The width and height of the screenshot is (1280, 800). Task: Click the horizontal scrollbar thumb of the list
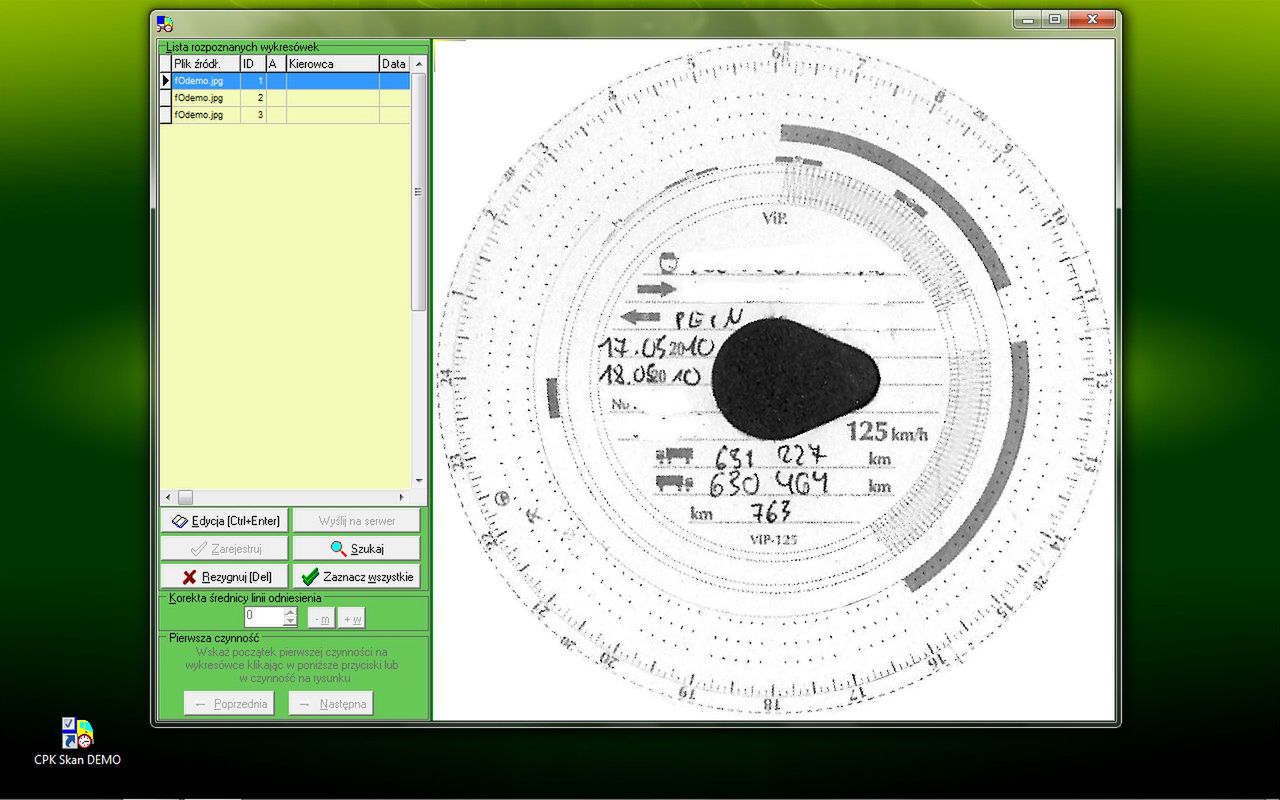pyautogui.click(x=185, y=497)
